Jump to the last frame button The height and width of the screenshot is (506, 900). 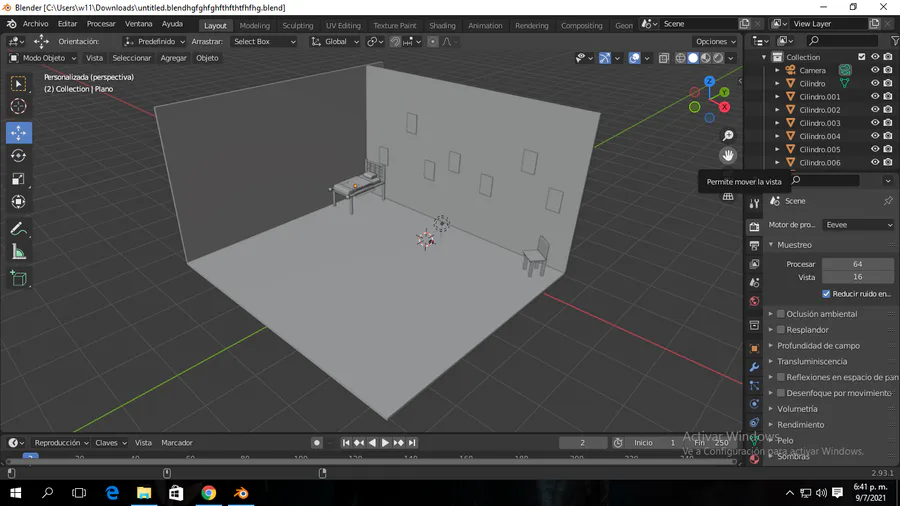click(412, 443)
